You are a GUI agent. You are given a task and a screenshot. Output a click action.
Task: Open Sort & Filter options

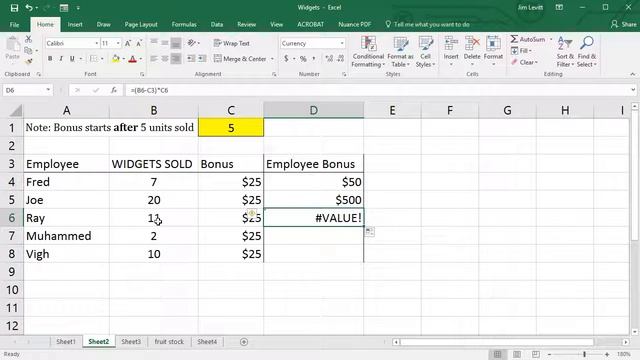coord(565,52)
